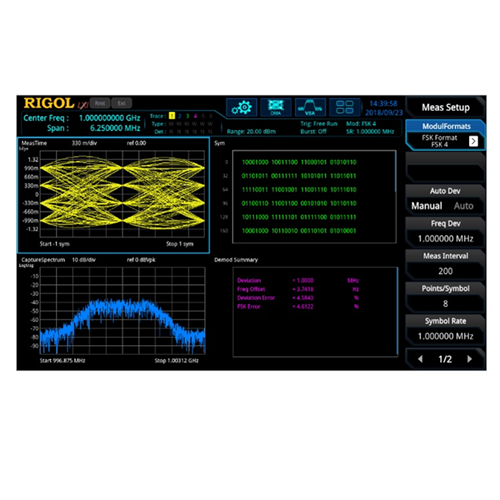500x500 pixels.
Task: Open the Meas Setup menu header
Action: 445,107
